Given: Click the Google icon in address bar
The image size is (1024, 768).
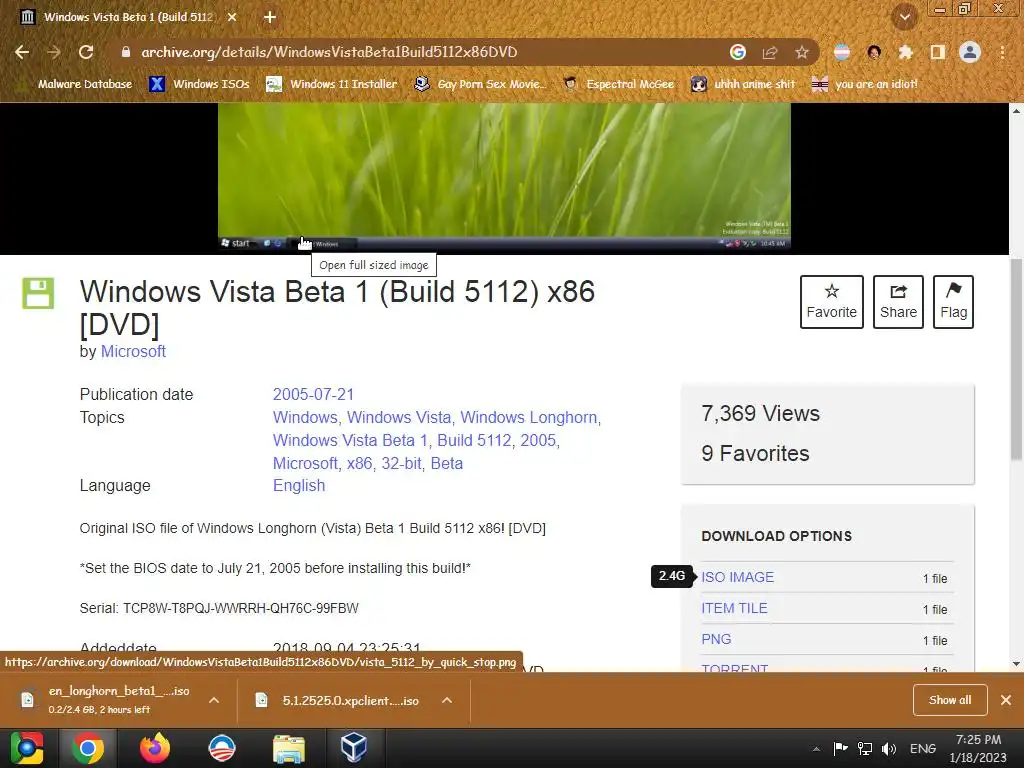Looking at the screenshot, I should coord(738,52).
